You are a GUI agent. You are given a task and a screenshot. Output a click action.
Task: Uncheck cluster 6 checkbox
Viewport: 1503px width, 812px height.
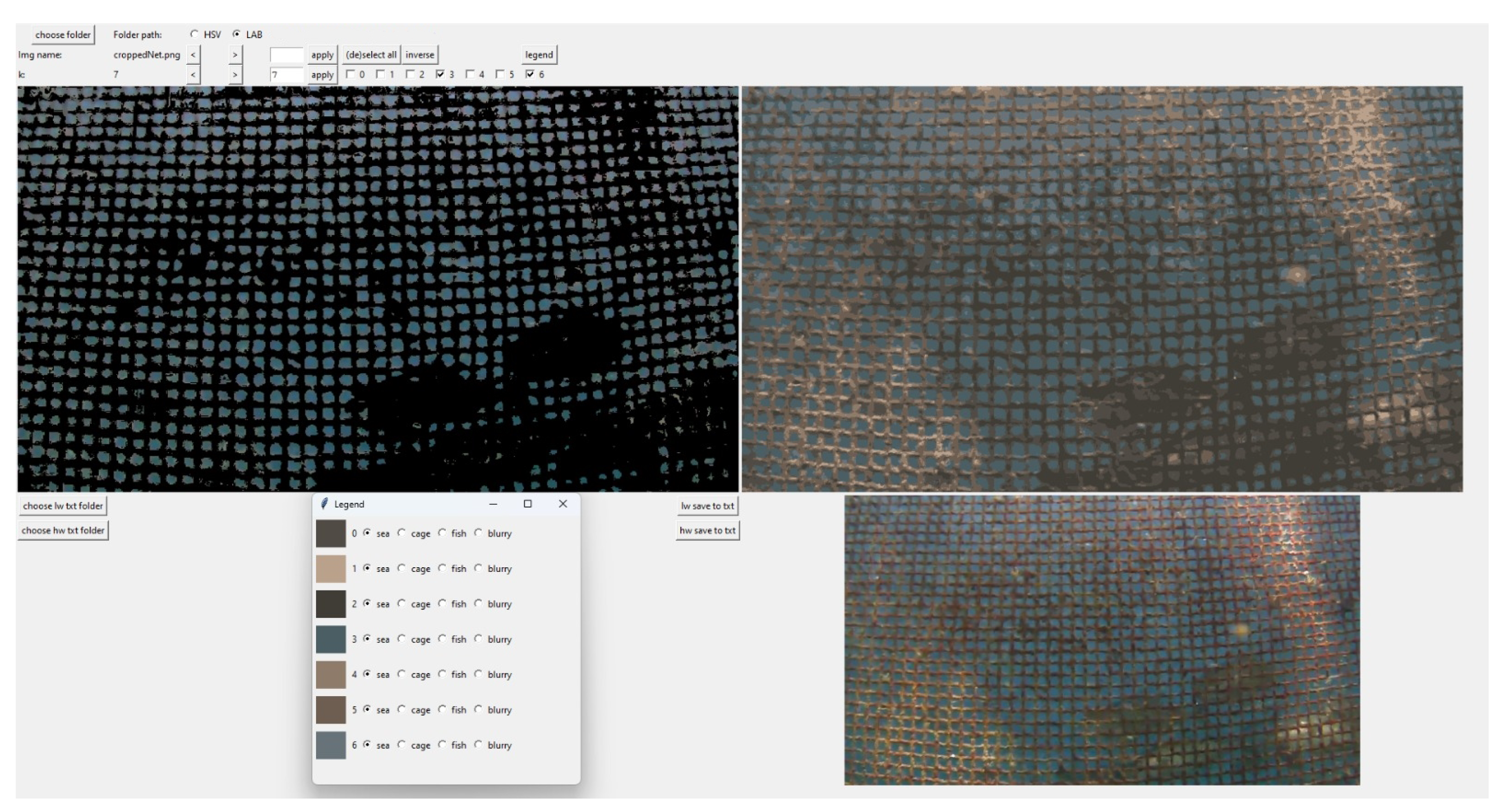pyautogui.click(x=530, y=74)
